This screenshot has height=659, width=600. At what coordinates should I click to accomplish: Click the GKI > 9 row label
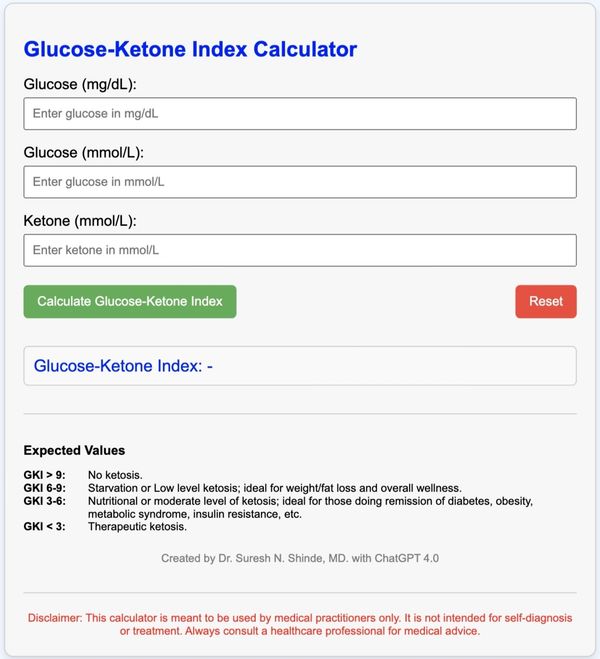44,475
